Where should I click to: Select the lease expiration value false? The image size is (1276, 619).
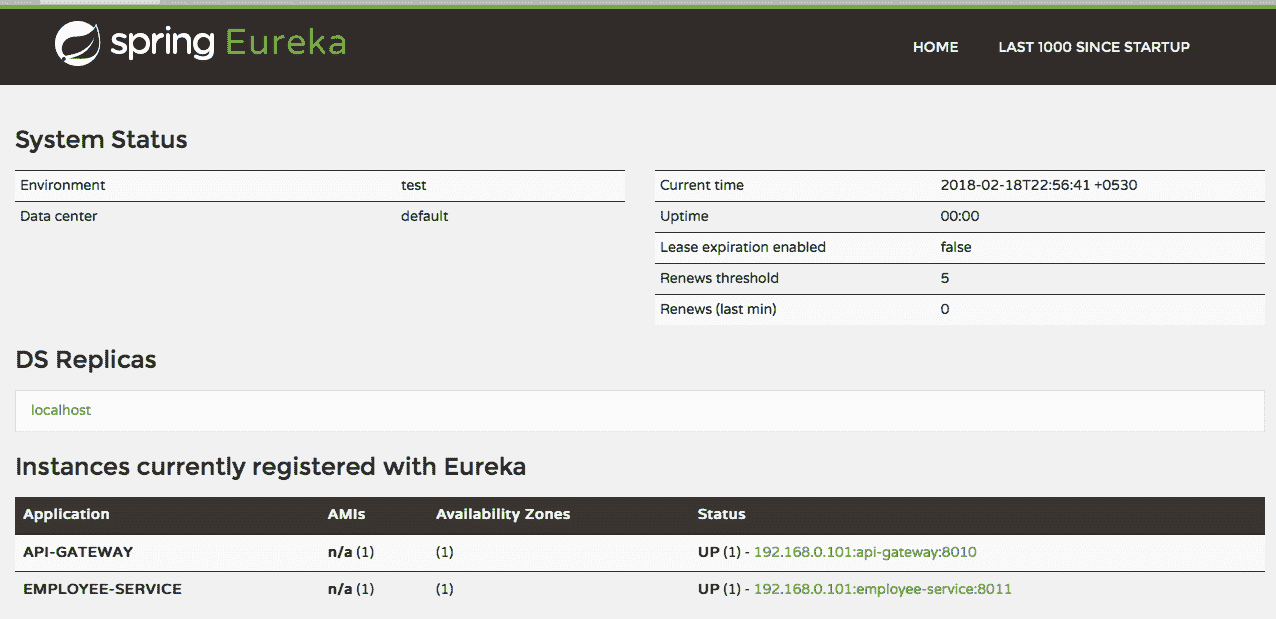click(956, 247)
